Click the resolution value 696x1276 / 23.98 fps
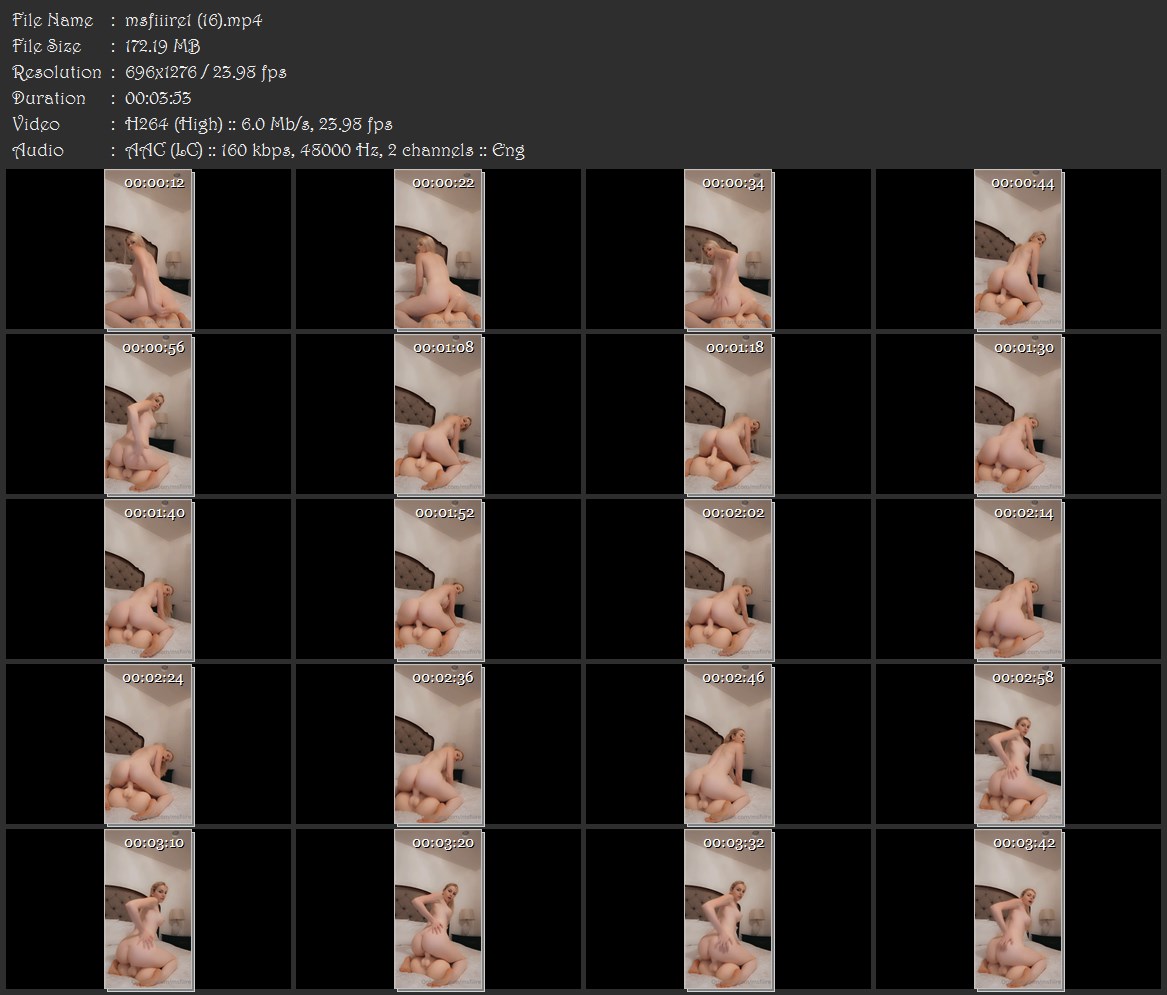The image size is (1167, 995). point(205,72)
